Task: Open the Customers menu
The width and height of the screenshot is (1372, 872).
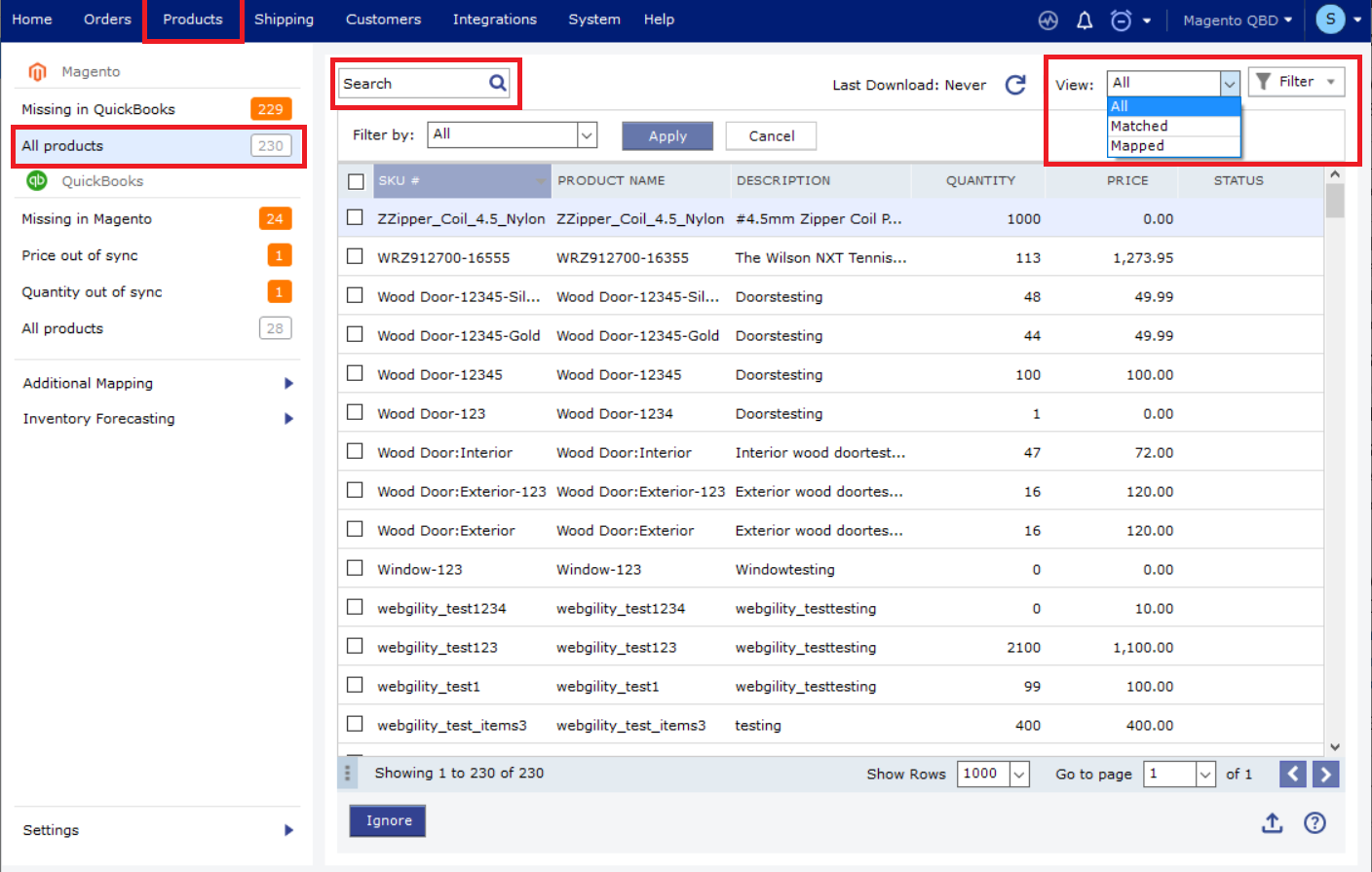Action: [383, 19]
